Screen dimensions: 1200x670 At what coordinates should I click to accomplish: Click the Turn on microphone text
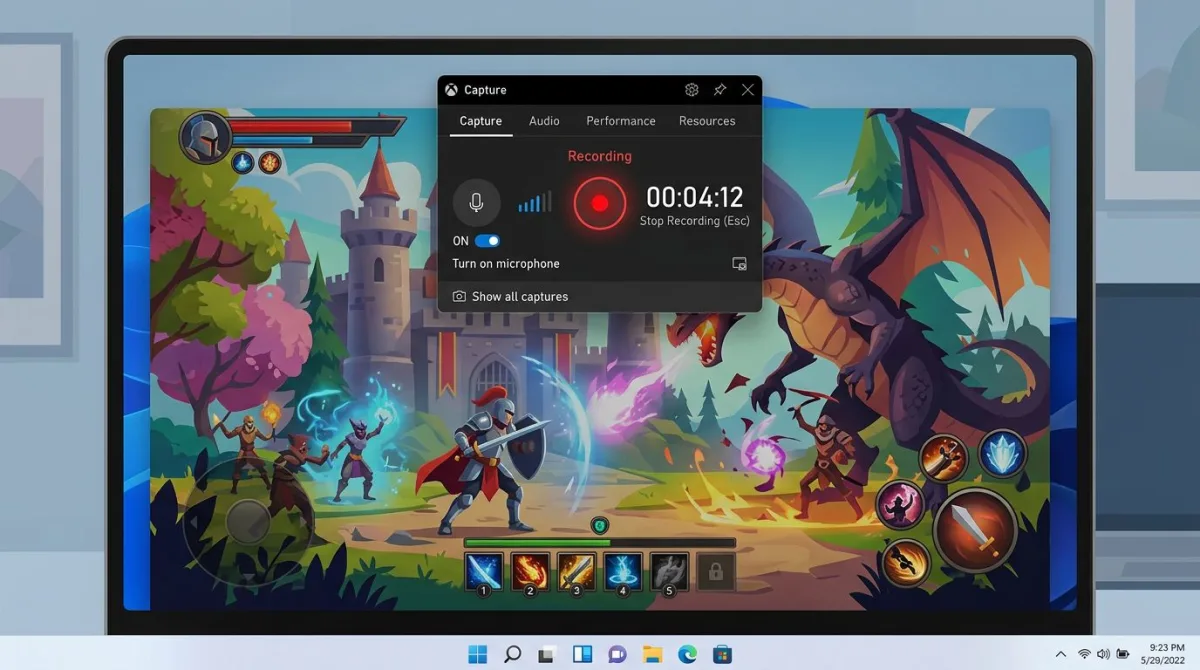[x=506, y=264]
